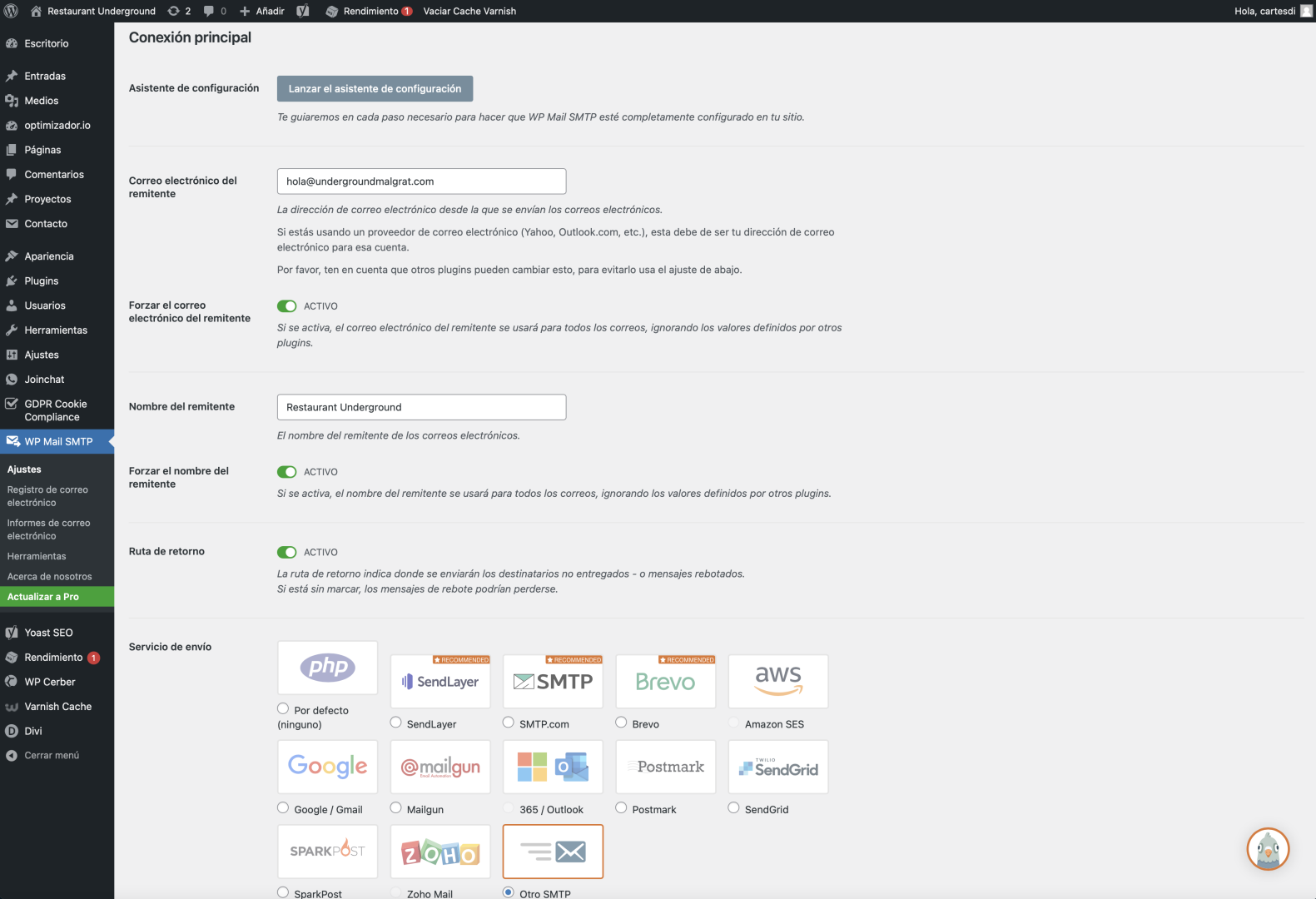Open Herramientas under WP Mail SMTP submenu

[57, 556]
